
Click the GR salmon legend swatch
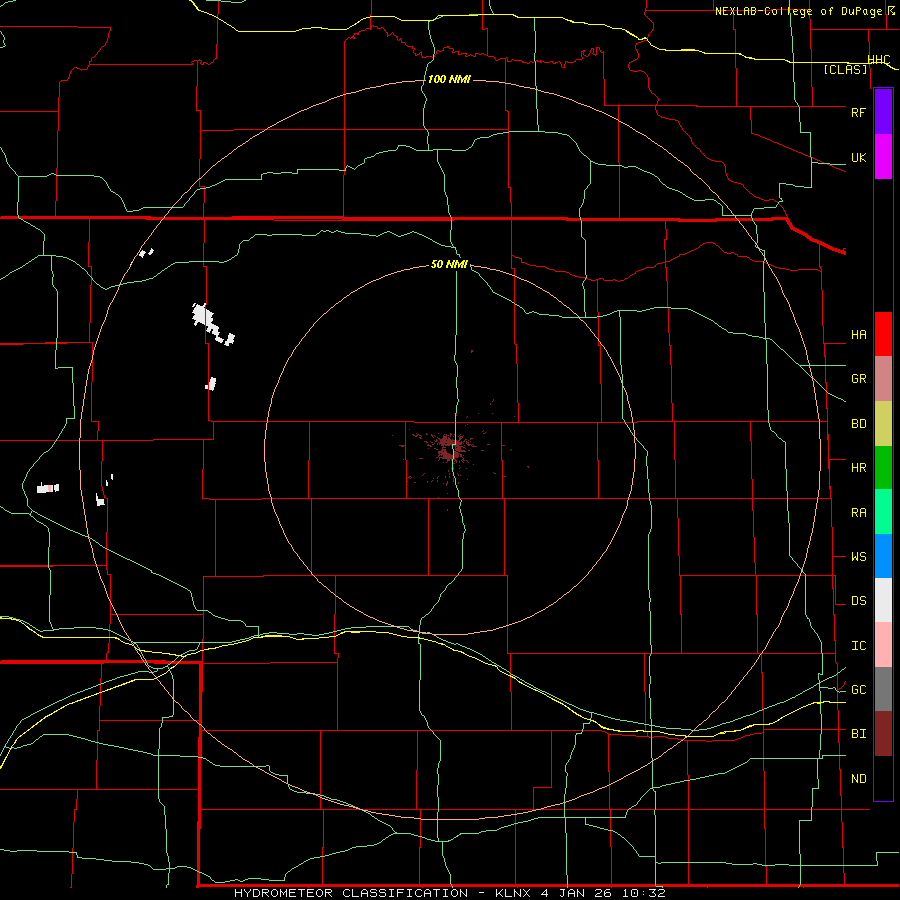point(883,379)
